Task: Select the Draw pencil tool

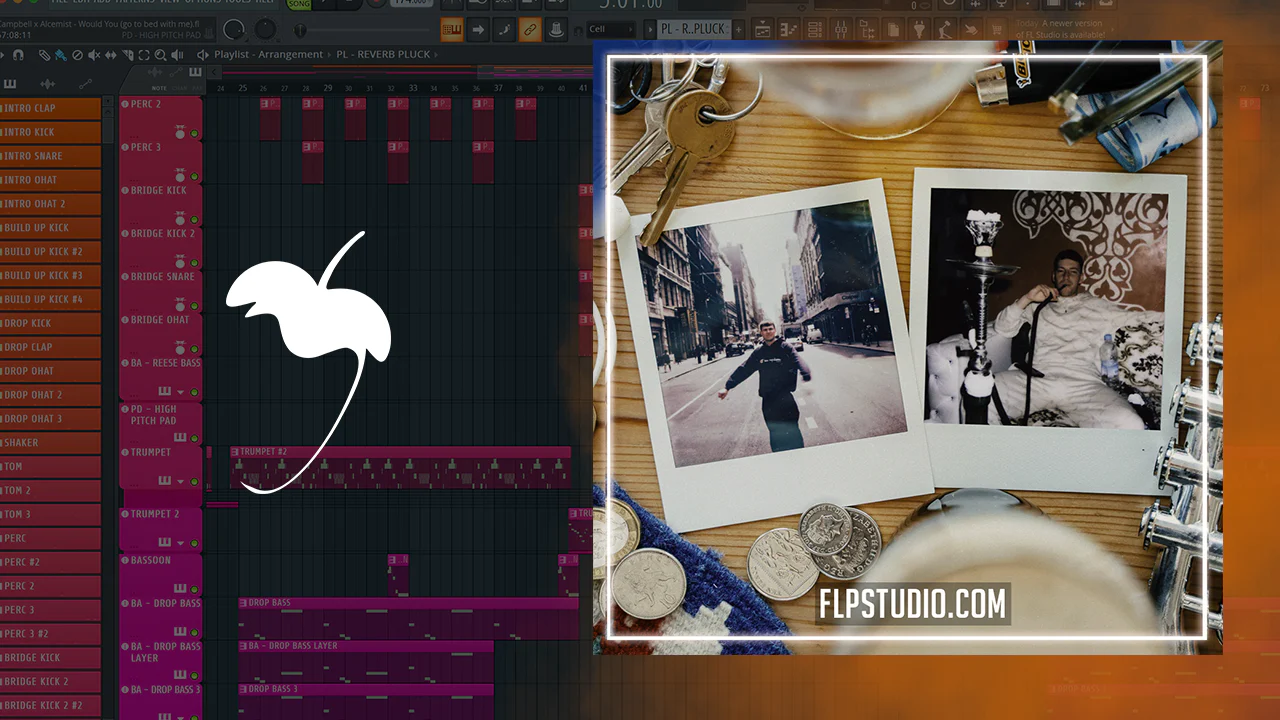Action: (45, 55)
